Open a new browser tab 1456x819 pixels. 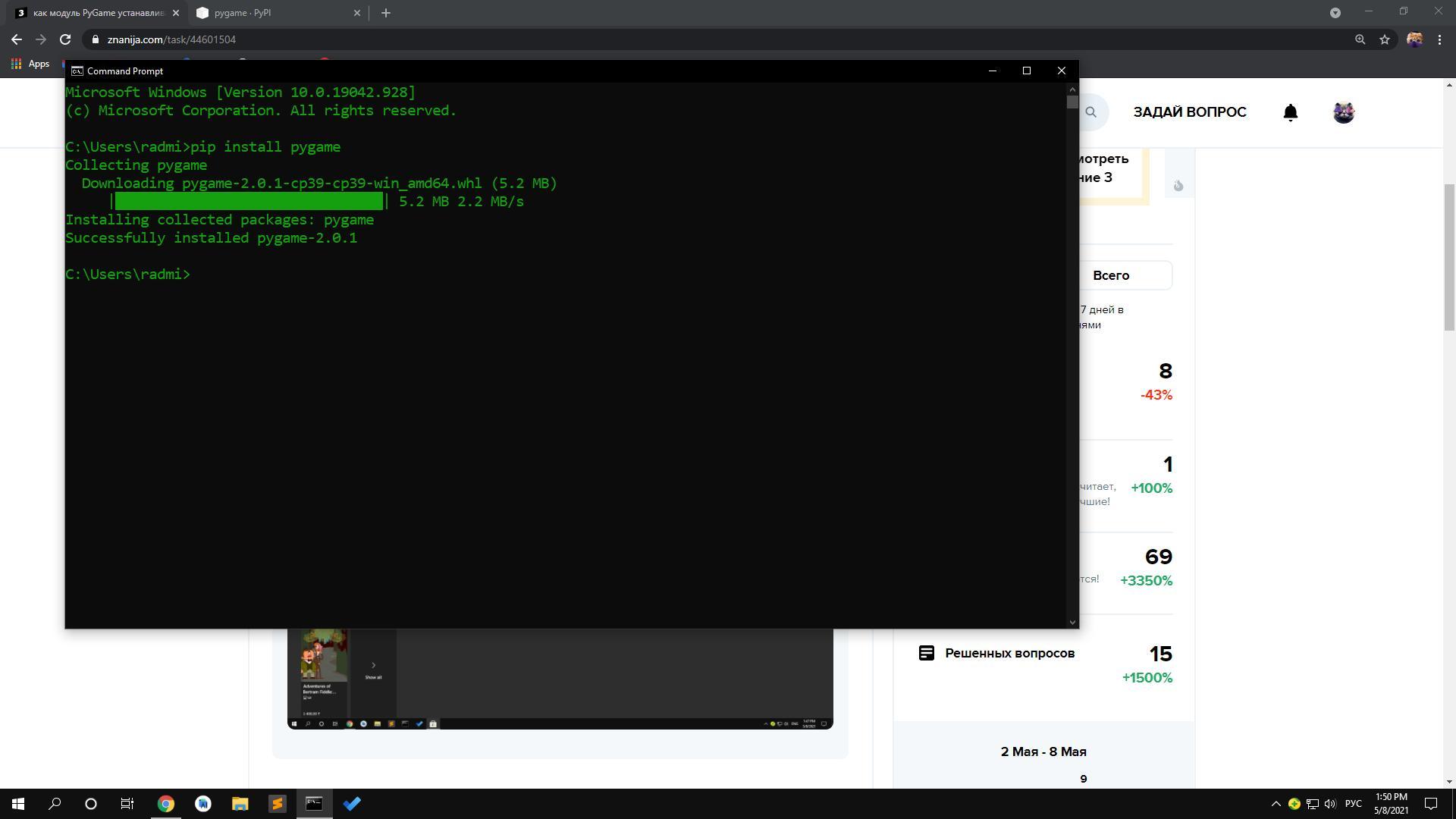[x=385, y=13]
